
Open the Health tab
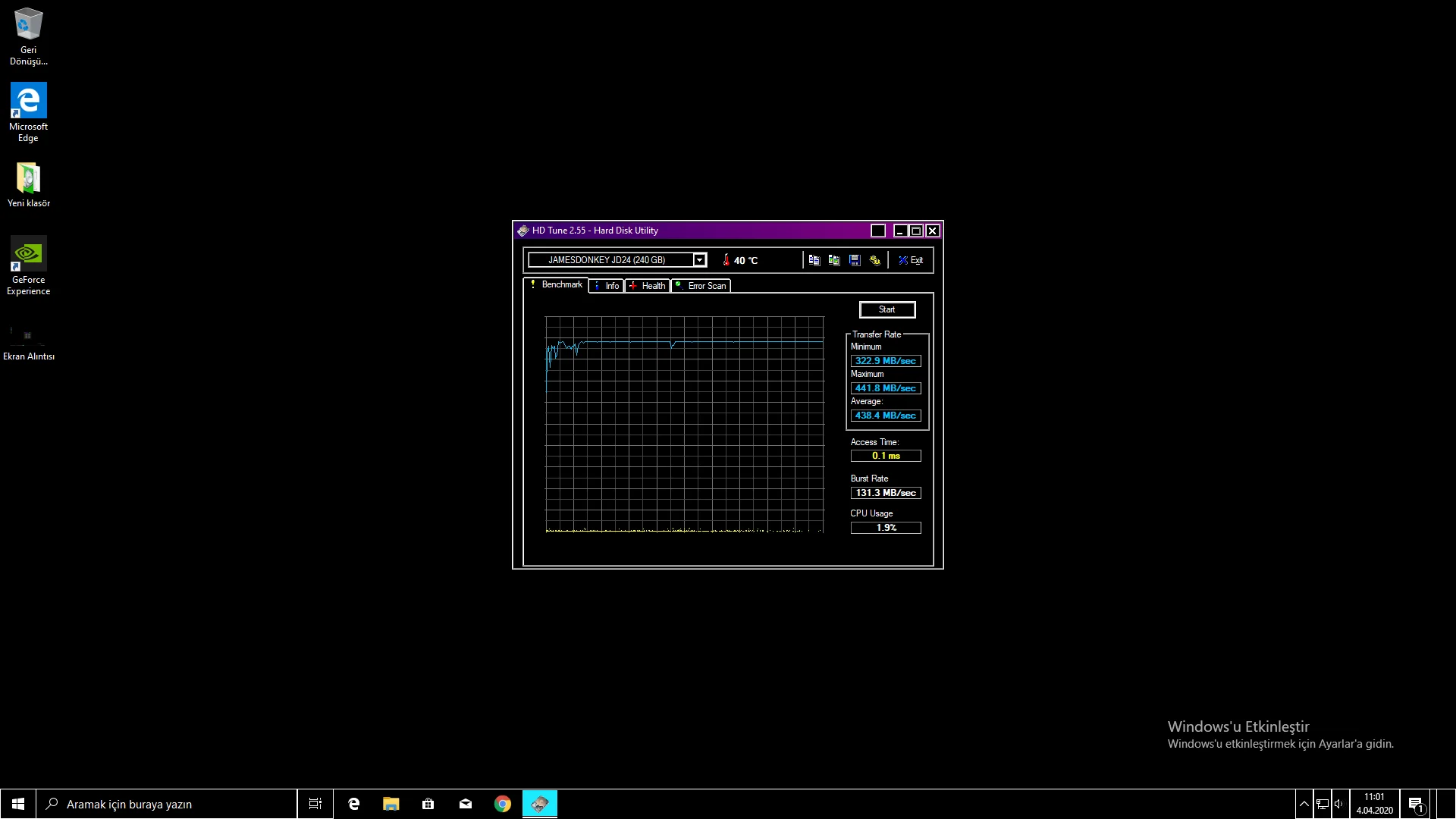point(648,286)
